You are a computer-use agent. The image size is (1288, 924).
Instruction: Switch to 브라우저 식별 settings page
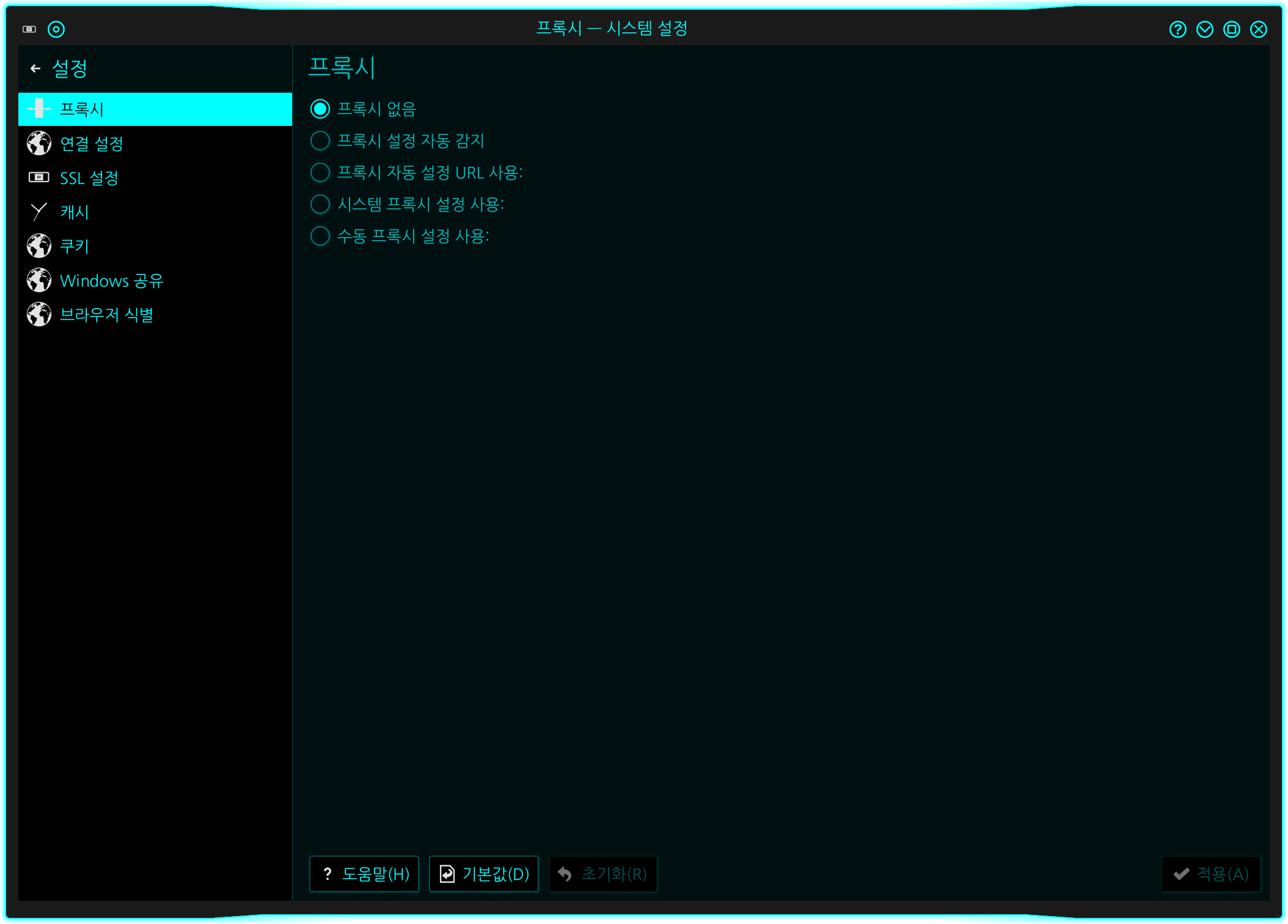pyautogui.click(x=106, y=315)
